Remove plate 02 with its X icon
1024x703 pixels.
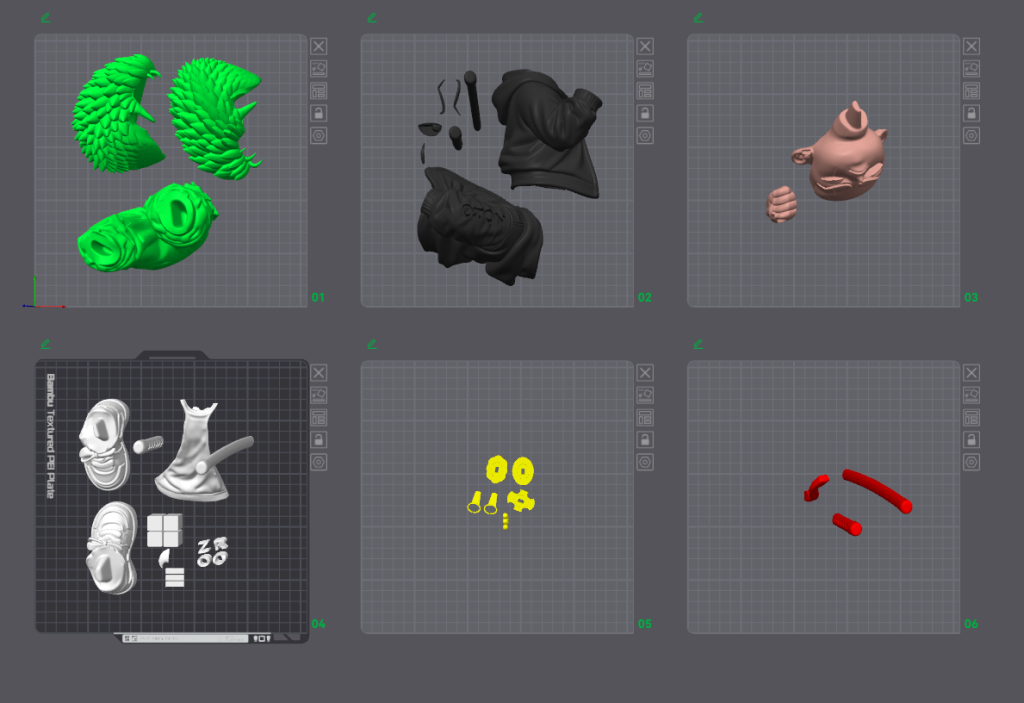coord(645,46)
